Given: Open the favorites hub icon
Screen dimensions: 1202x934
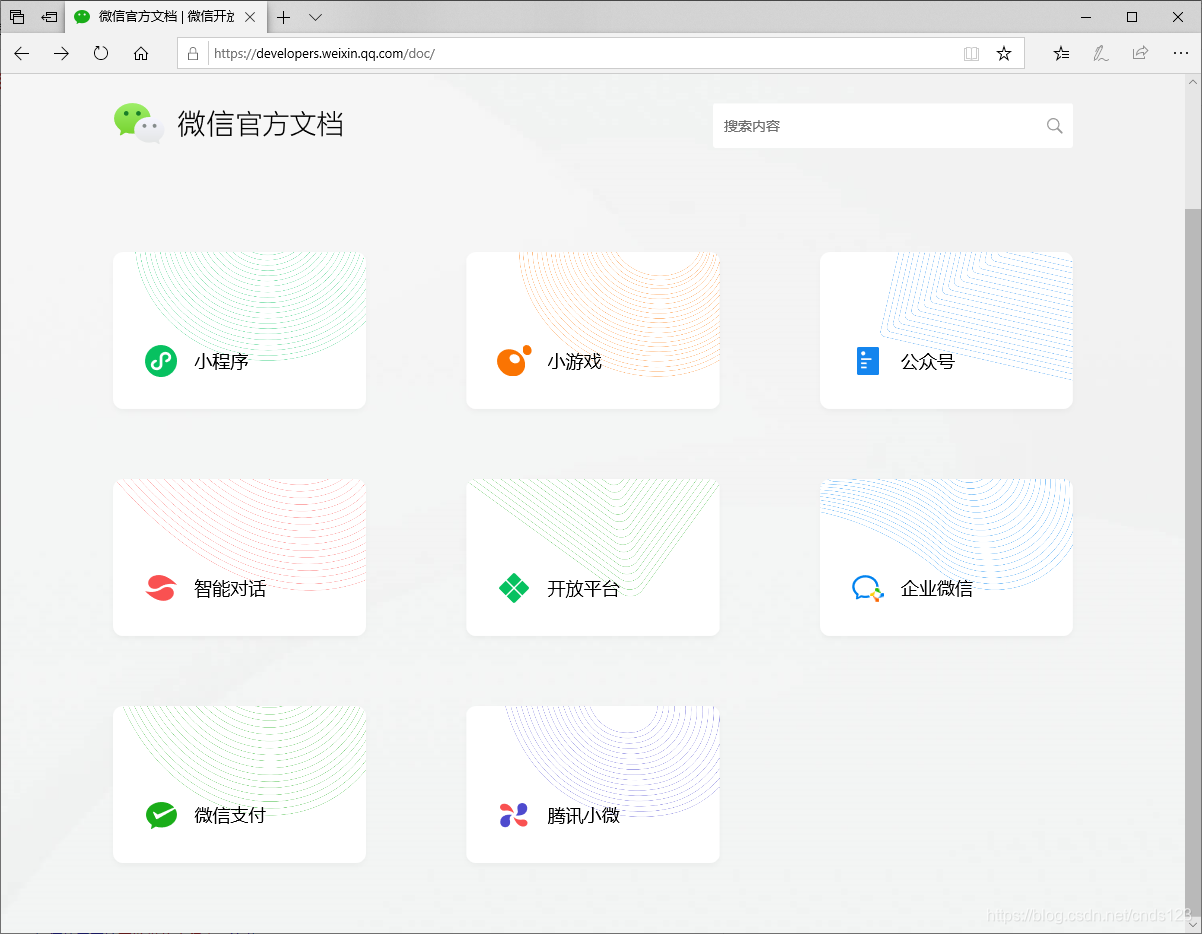Looking at the screenshot, I should (1061, 54).
